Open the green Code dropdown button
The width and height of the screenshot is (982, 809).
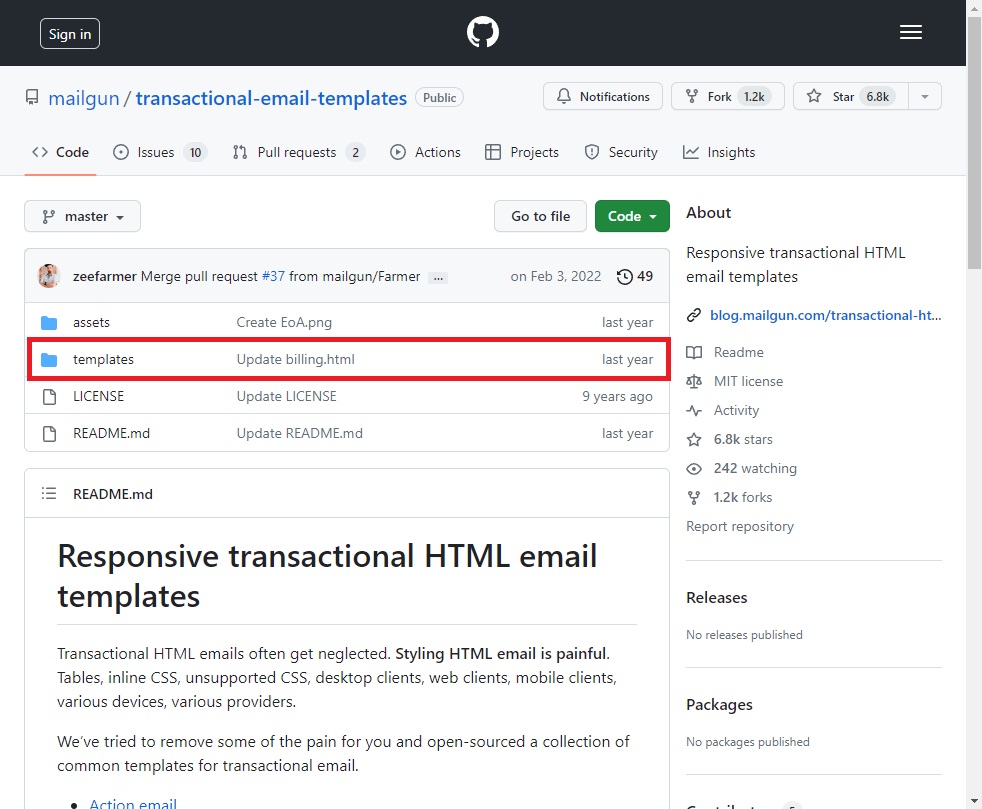632,216
